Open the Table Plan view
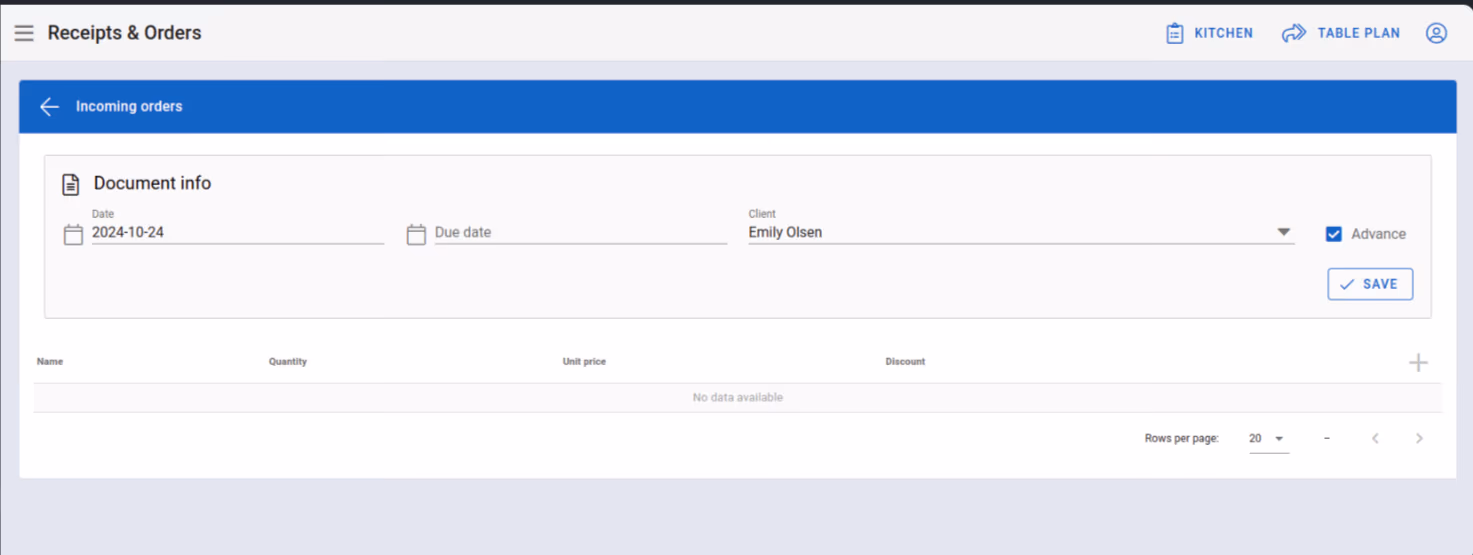1473x555 pixels. pyautogui.click(x=1341, y=33)
